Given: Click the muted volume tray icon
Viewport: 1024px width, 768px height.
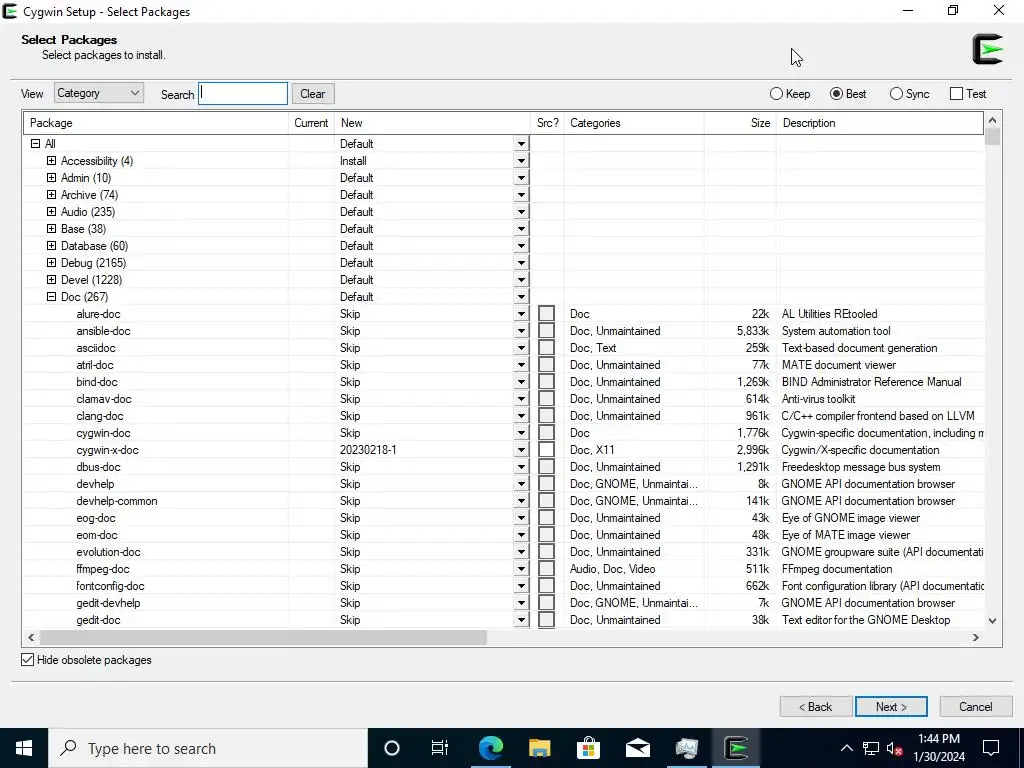Looking at the screenshot, I should click(894, 748).
